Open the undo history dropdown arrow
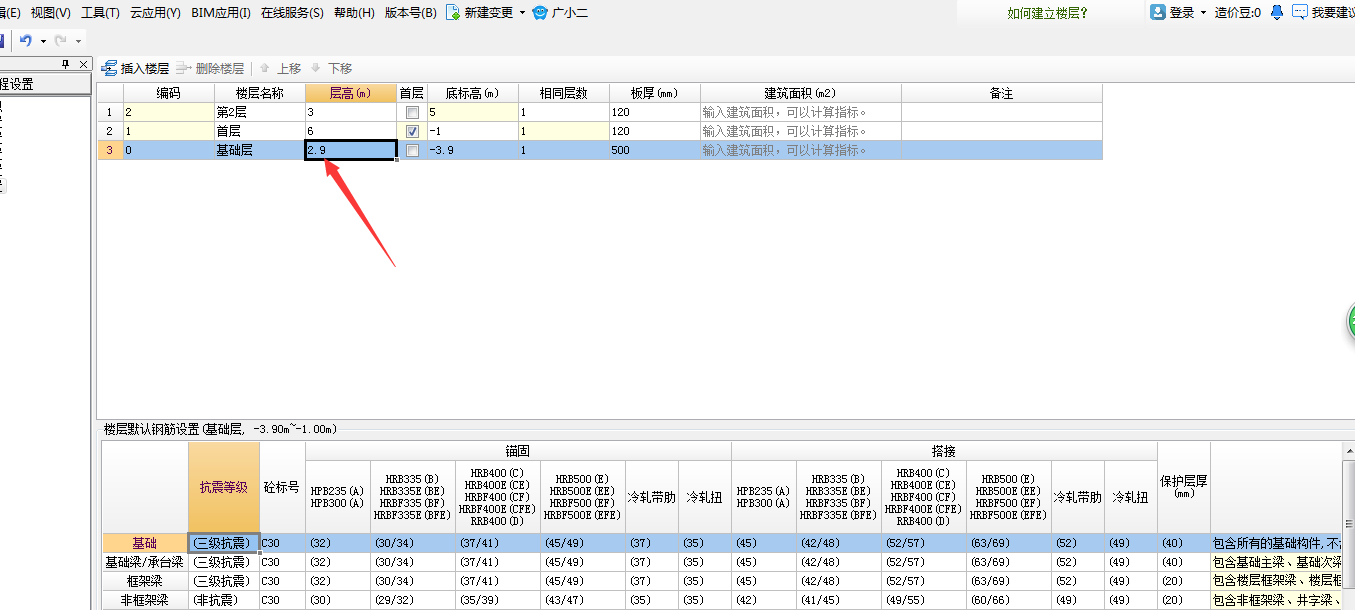 pos(43,41)
